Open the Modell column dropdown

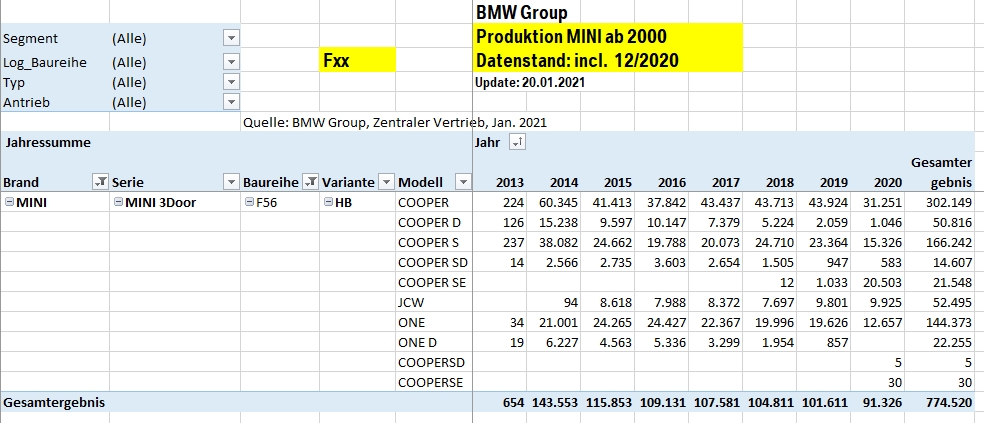coord(462,182)
